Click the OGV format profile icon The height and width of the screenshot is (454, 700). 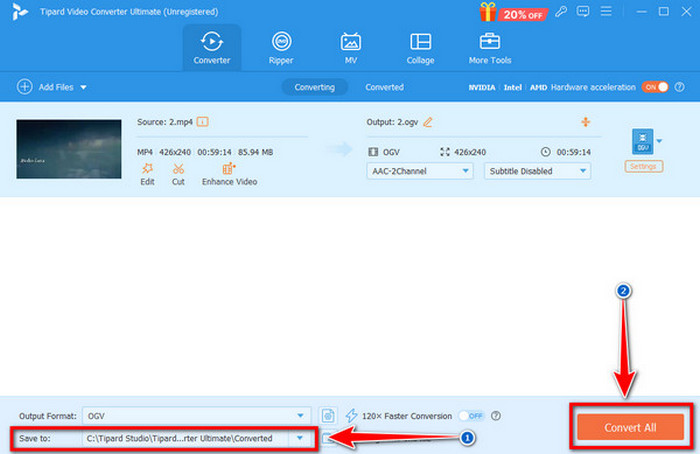click(x=642, y=142)
